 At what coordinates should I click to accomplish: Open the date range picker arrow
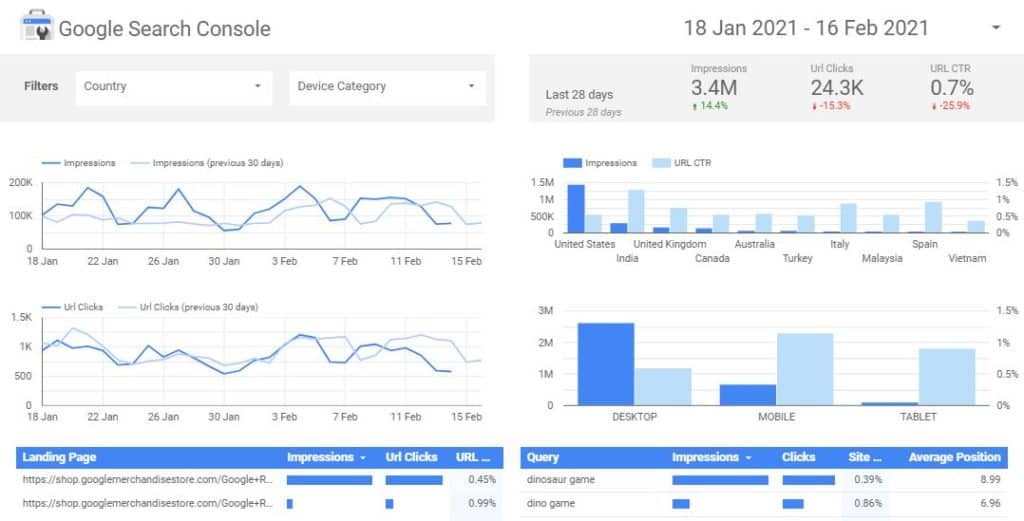pyautogui.click(x=996, y=27)
